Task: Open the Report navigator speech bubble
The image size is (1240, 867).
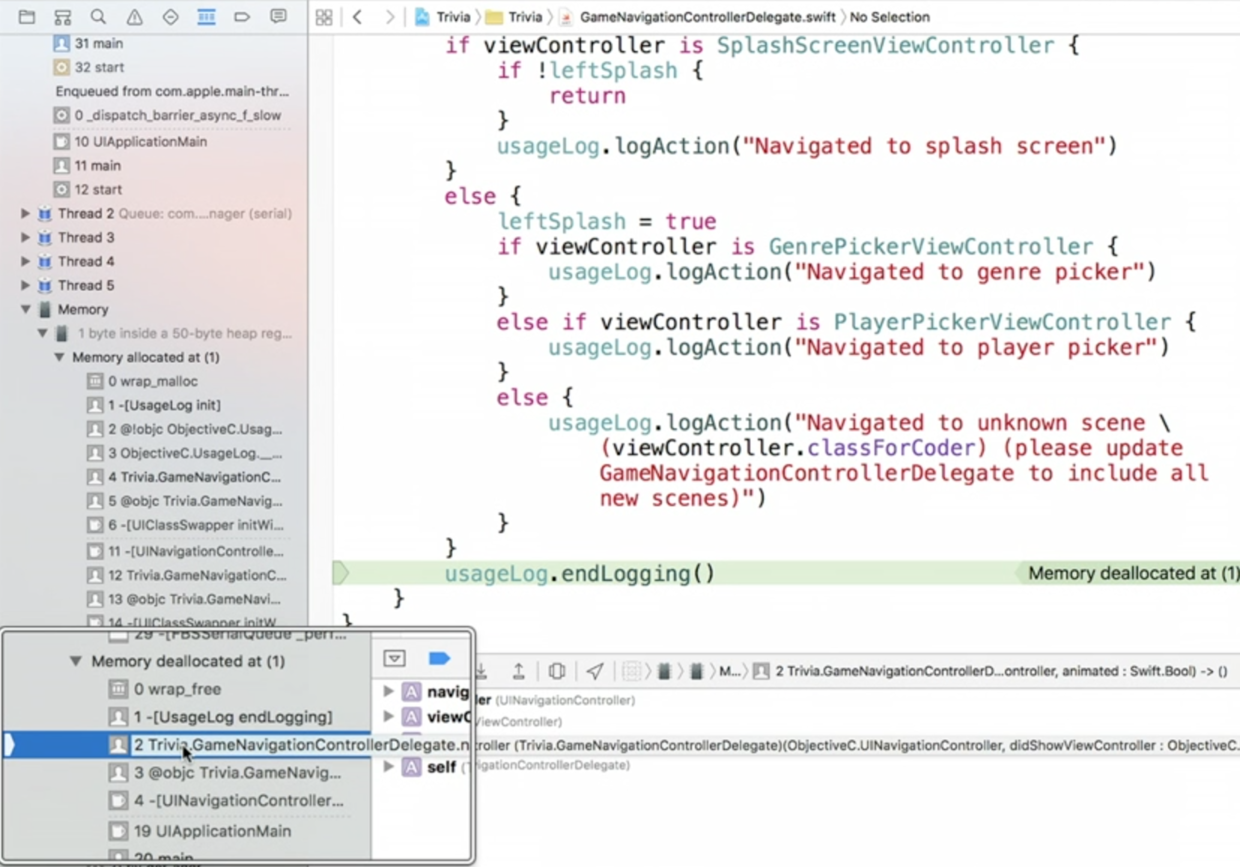Action: 277,17
